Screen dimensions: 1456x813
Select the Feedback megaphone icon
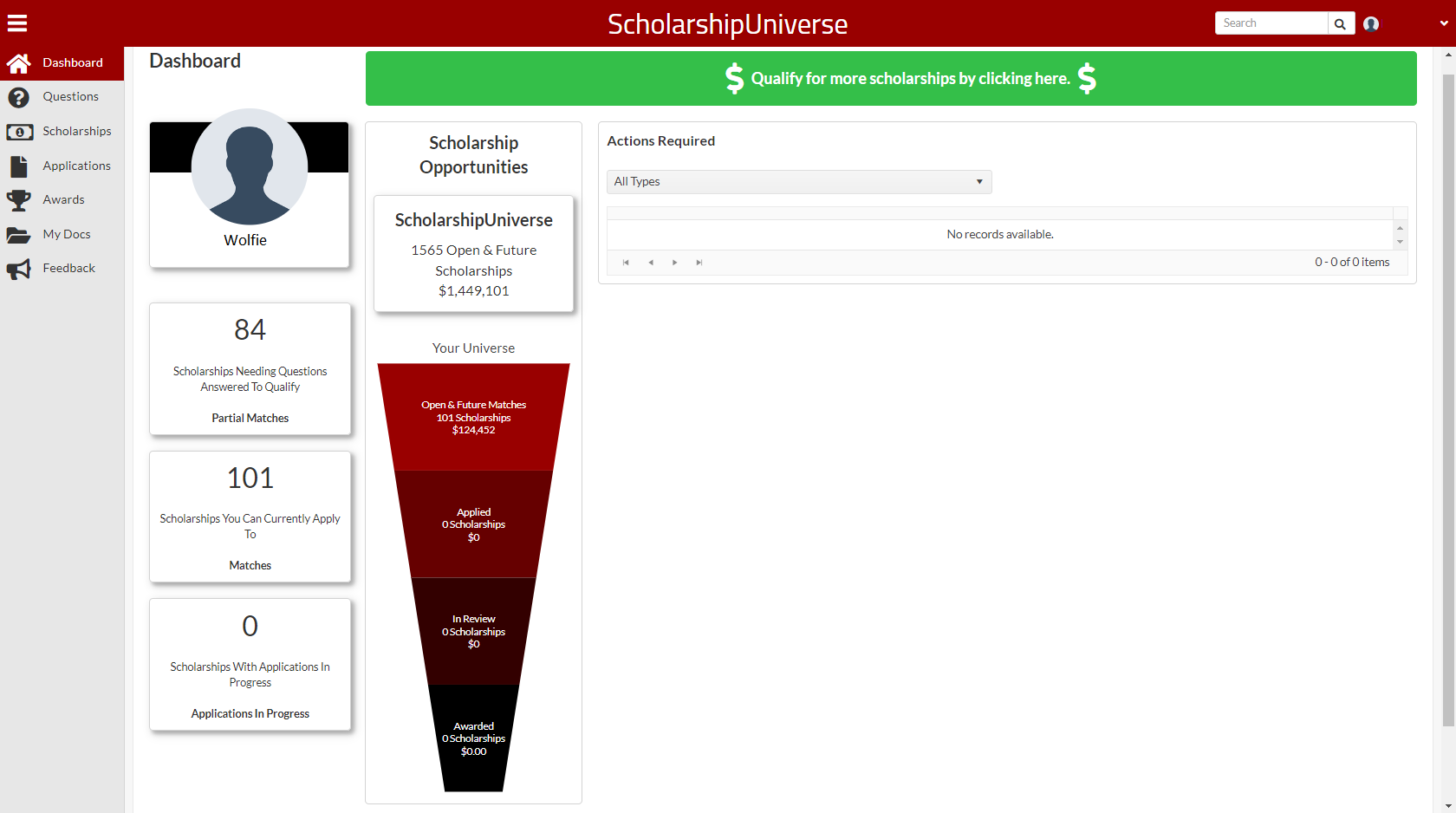(x=19, y=268)
